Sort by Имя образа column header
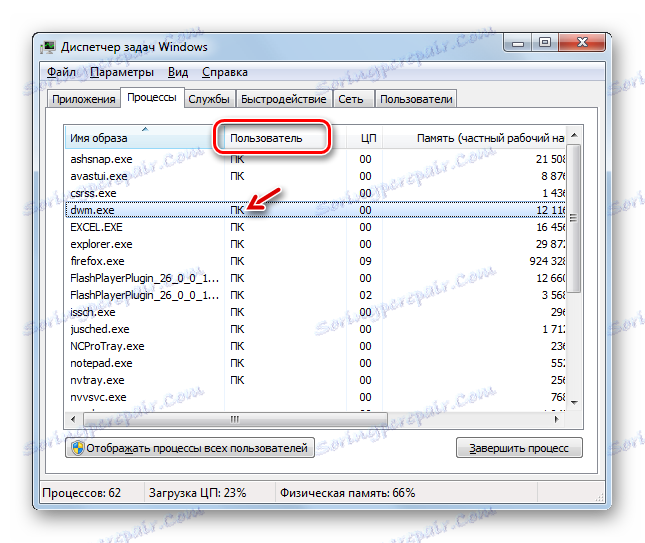This screenshot has height=543, width=645. tap(145, 137)
